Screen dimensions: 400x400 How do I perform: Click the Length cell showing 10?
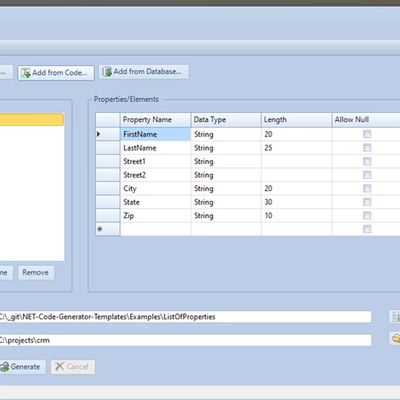tap(297, 216)
